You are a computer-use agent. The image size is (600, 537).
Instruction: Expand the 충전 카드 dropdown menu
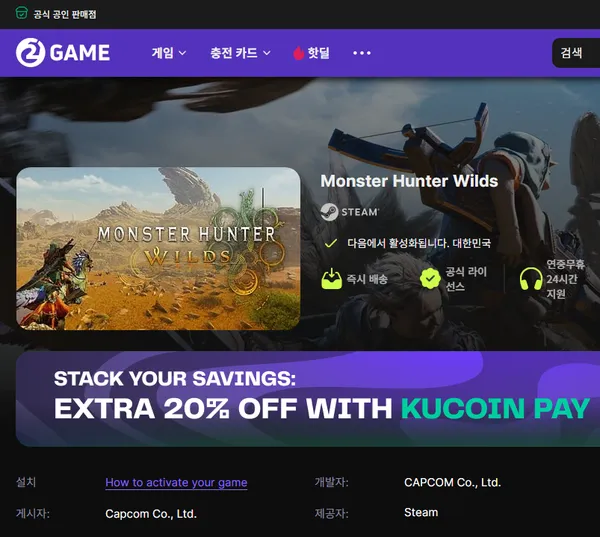coord(240,53)
